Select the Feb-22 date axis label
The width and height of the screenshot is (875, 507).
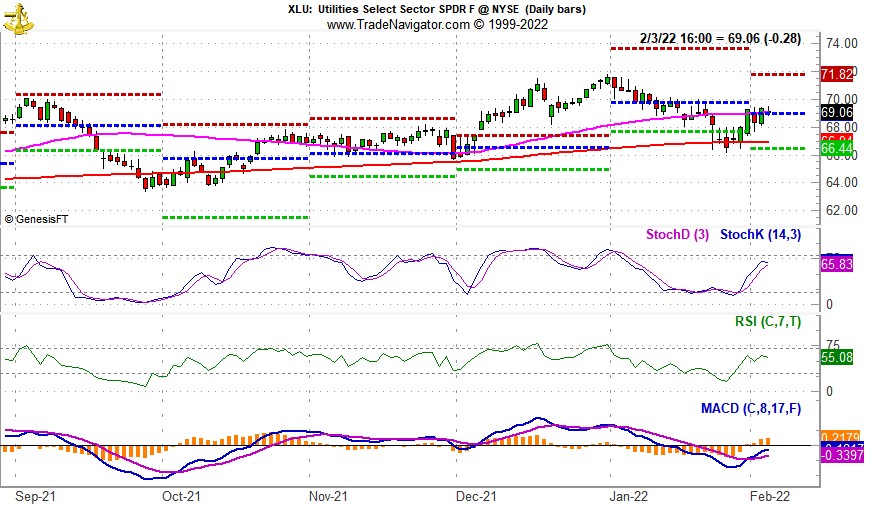[772, 495]
